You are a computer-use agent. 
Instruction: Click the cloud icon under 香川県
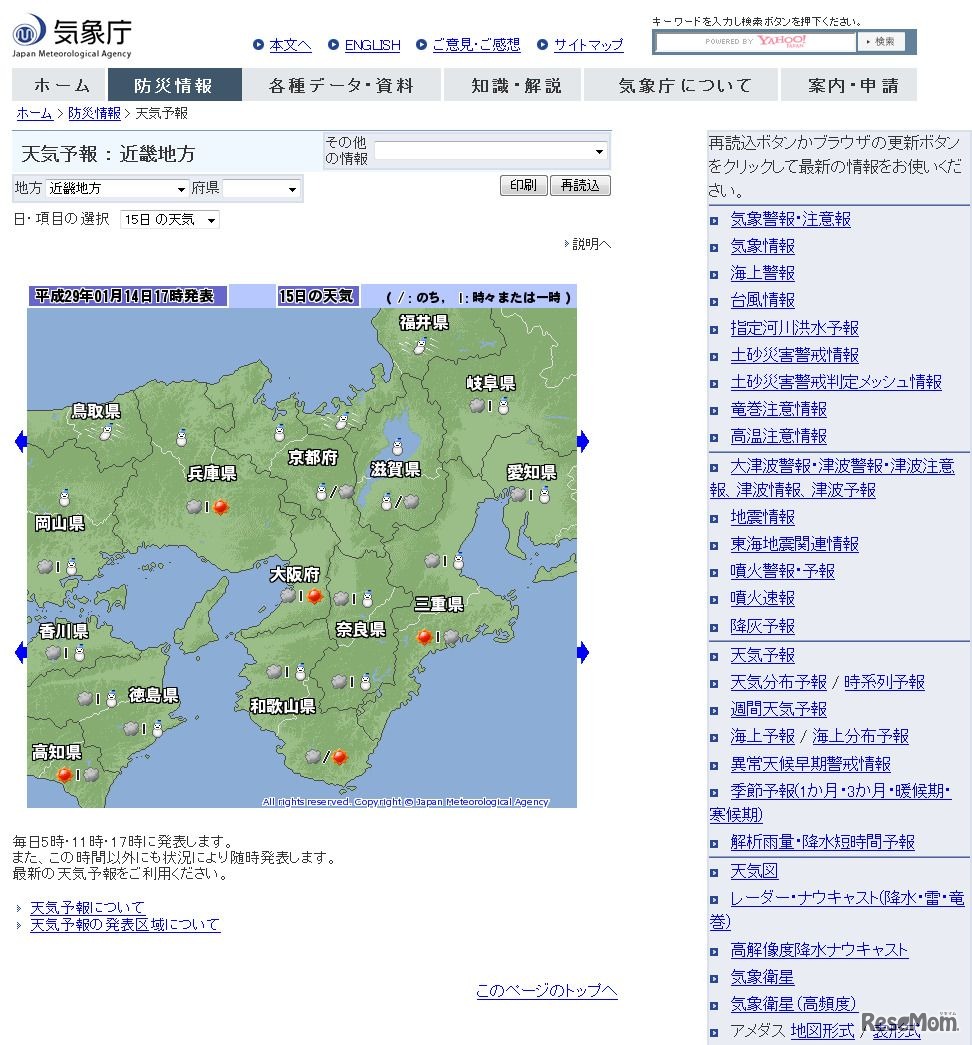click(x=53, y=652)
